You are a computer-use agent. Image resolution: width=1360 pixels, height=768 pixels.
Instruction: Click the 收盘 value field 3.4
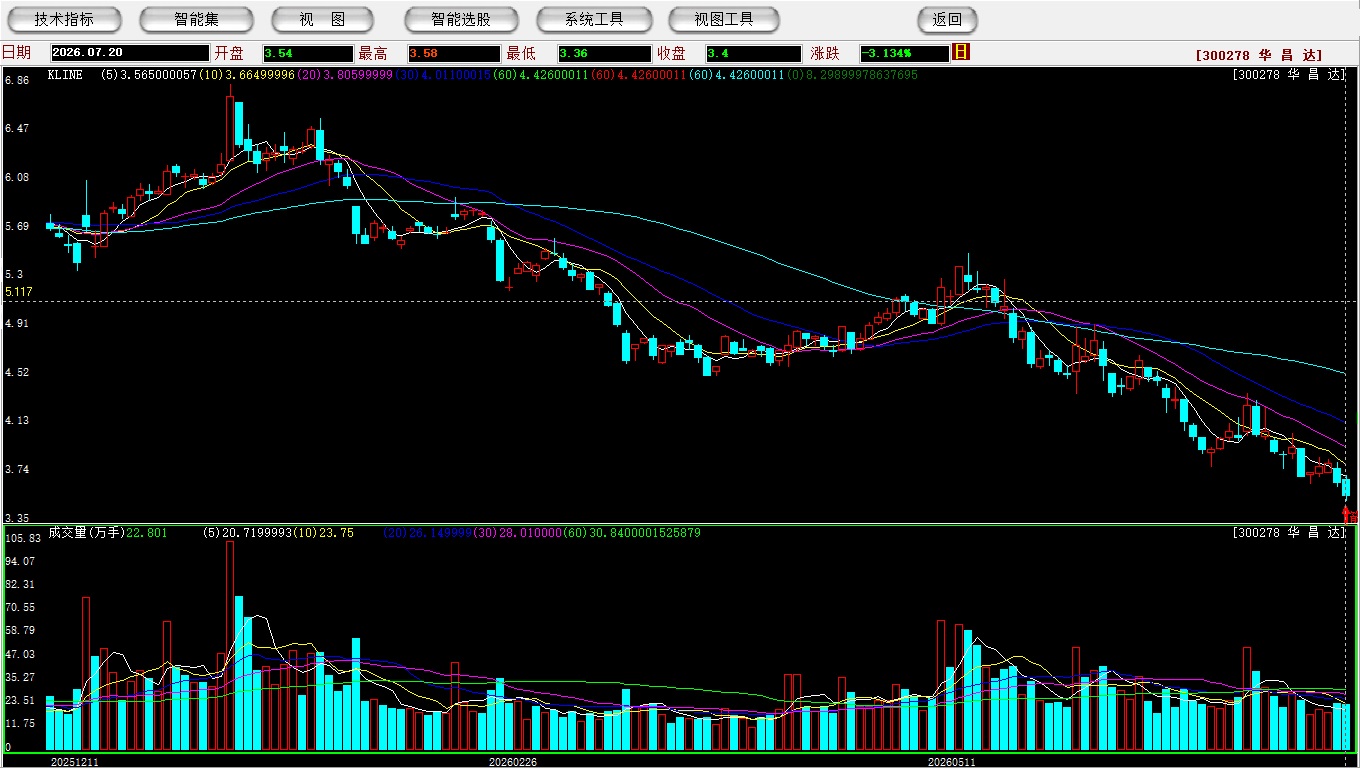(x=753, y=53)
